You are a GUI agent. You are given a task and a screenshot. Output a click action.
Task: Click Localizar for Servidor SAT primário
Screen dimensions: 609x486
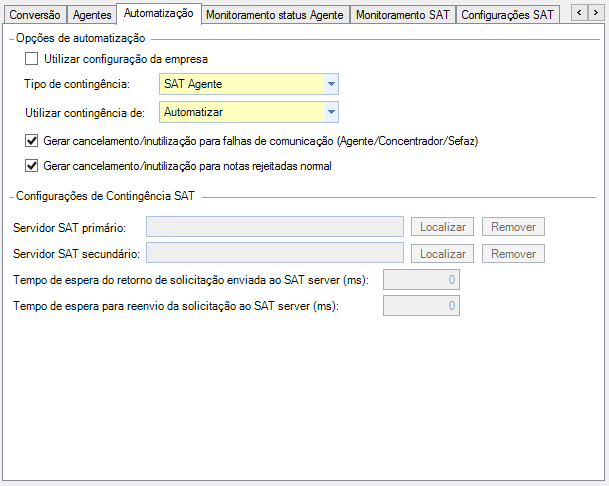tap(443, 227)
